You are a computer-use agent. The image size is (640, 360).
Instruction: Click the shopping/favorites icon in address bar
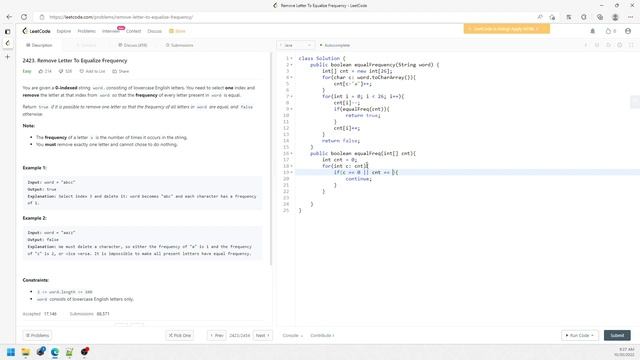click(552, 17)
